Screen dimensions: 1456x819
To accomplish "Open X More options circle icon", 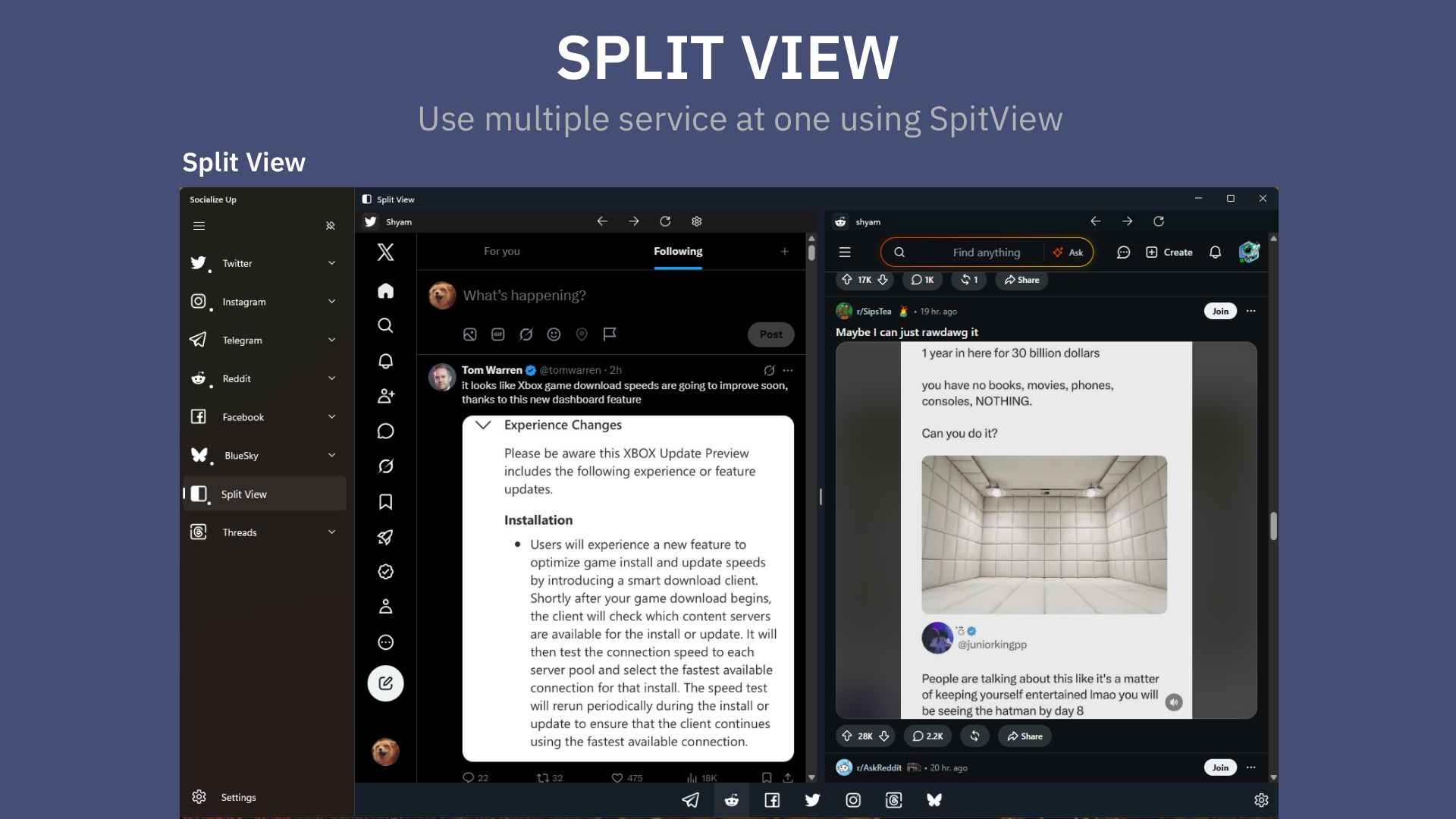I will pos(385,642).
